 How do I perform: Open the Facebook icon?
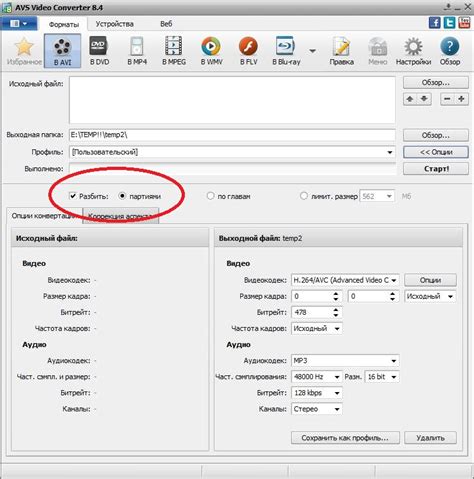[435, 23]
